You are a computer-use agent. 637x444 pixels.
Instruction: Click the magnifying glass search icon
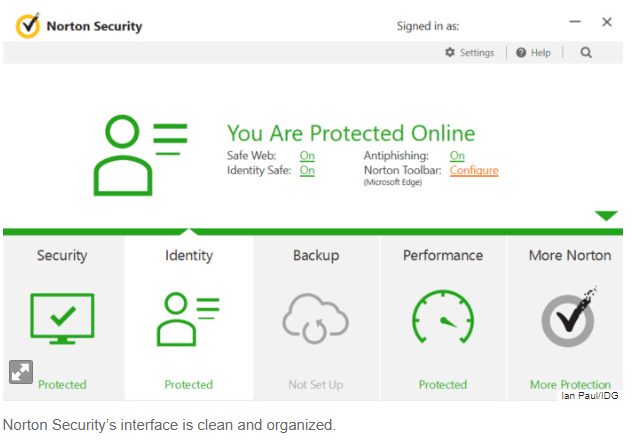click(586, 52)
